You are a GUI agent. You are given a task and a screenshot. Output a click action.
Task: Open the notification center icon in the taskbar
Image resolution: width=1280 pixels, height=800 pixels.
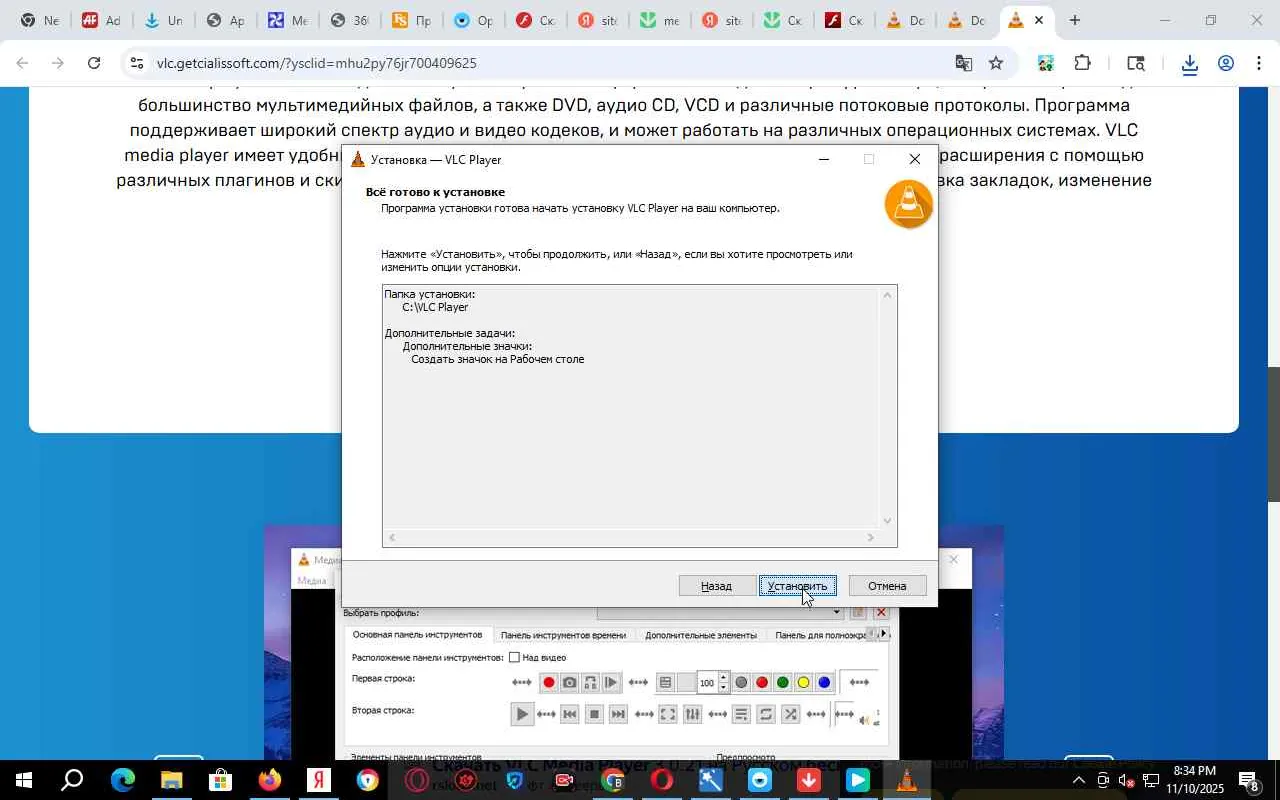pyautogui.click(x=1249, y=780)
